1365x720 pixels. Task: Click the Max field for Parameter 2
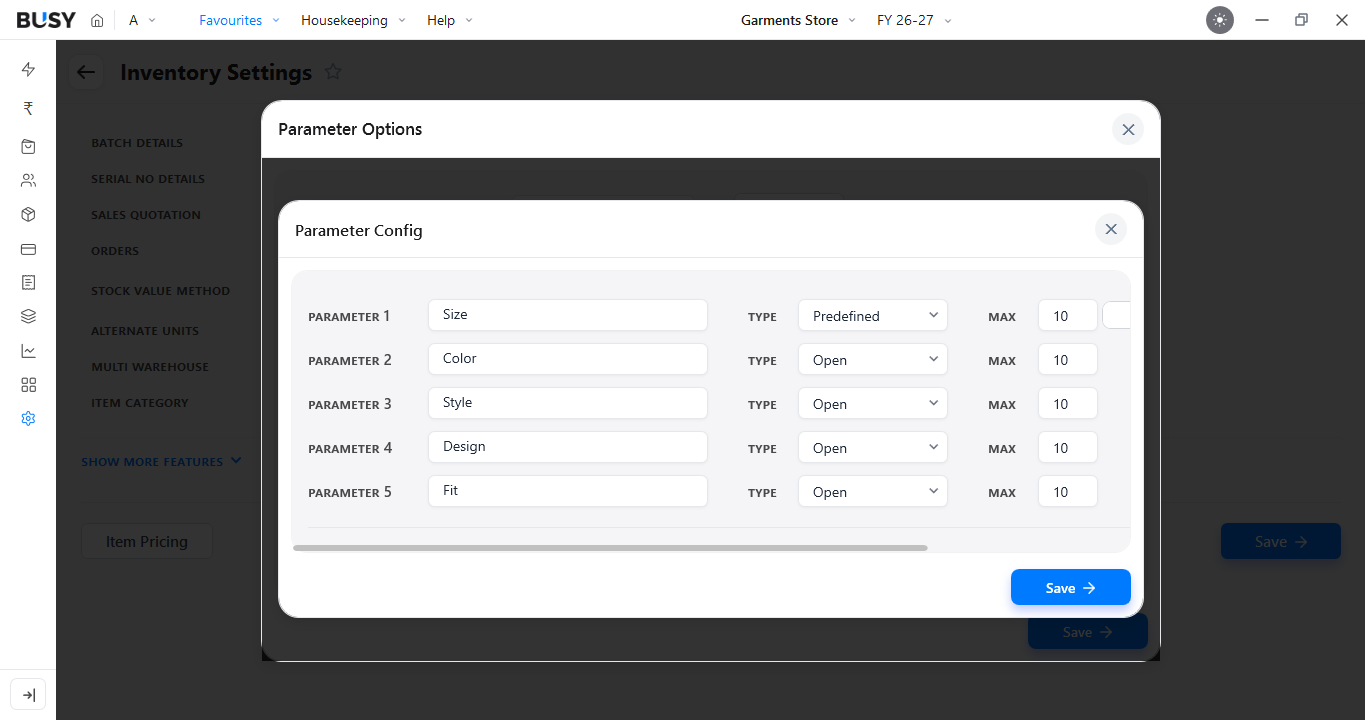(1068, 359)
